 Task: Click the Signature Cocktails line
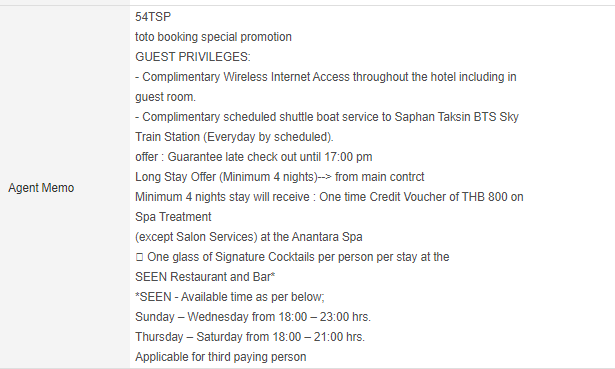[x=298, y=257]
